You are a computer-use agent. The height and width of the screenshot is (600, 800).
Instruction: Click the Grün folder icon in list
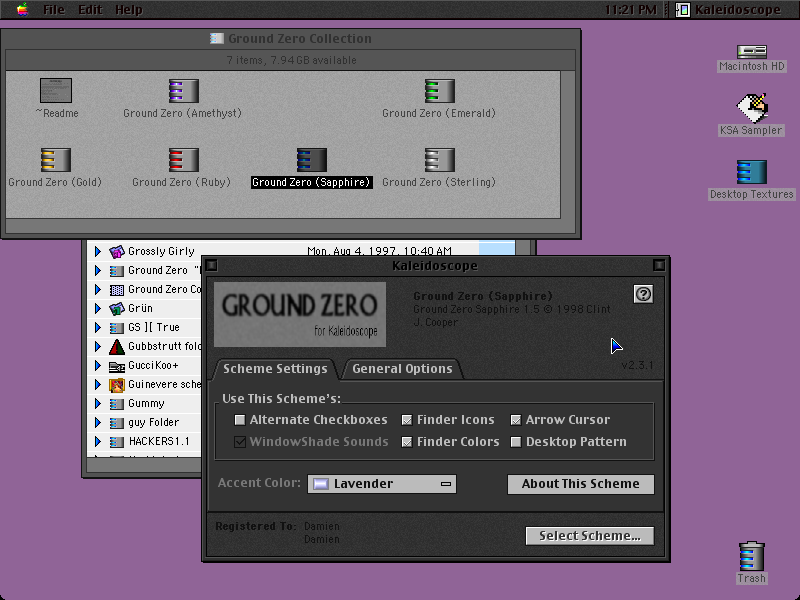click(117, 308)
